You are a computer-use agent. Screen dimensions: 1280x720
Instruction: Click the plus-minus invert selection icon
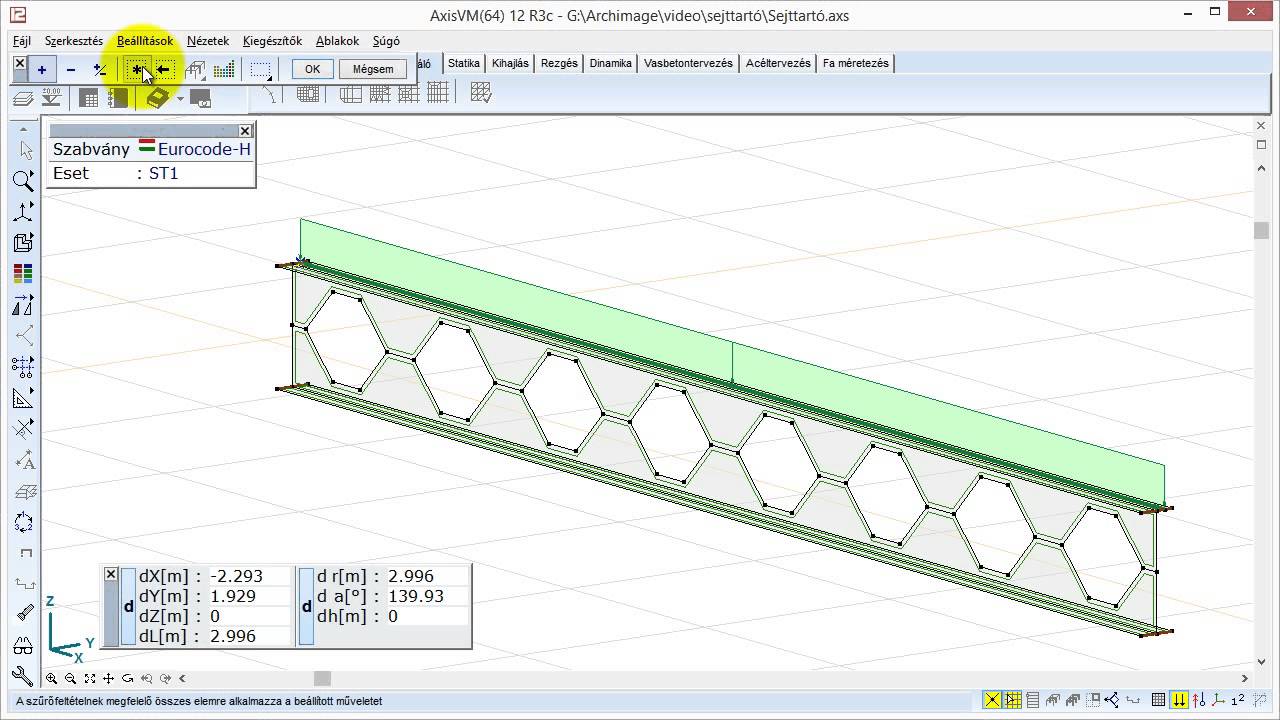pos(100,70)
